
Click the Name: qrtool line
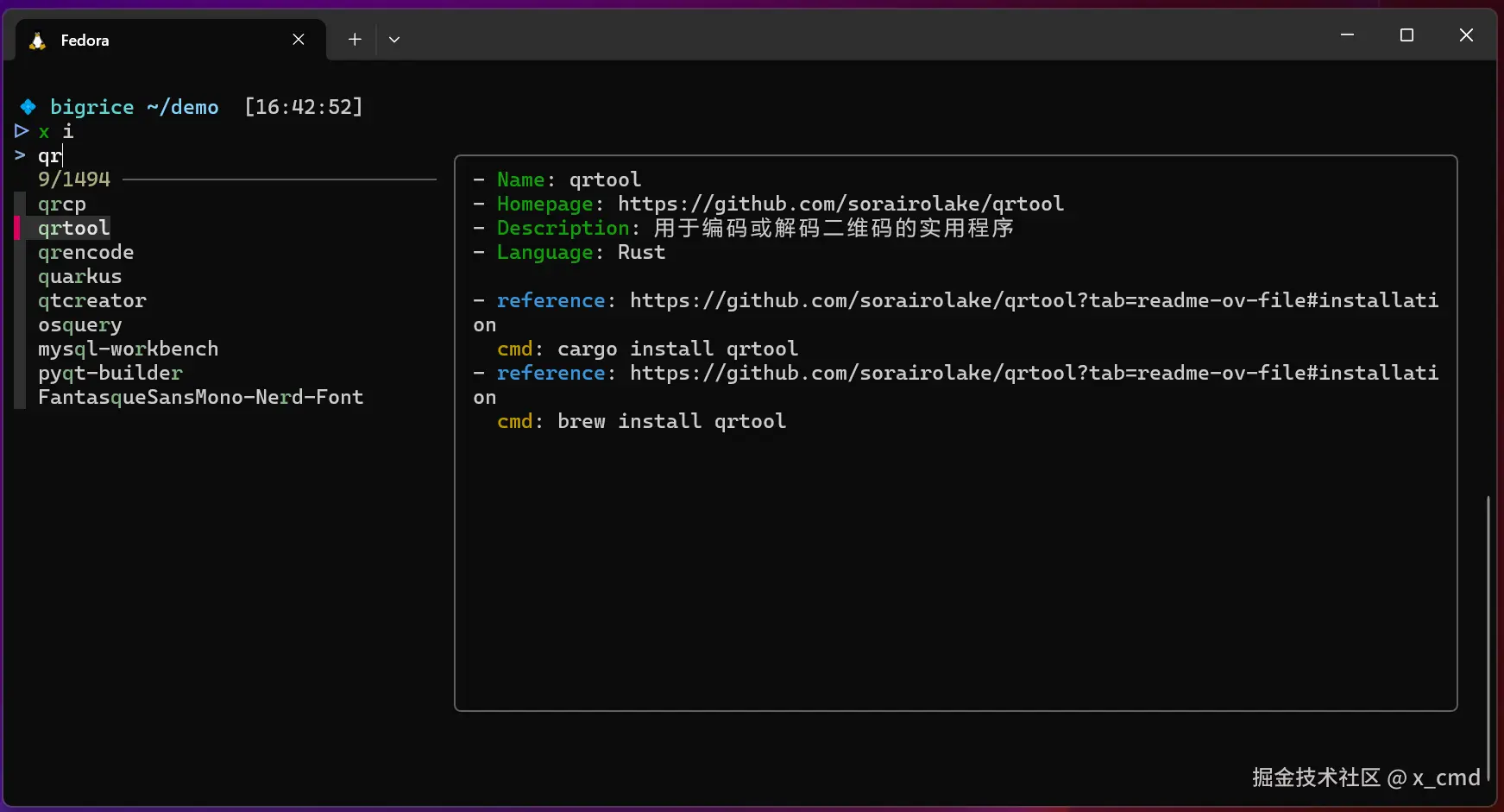pyautogui.click(x=557, y=179)
